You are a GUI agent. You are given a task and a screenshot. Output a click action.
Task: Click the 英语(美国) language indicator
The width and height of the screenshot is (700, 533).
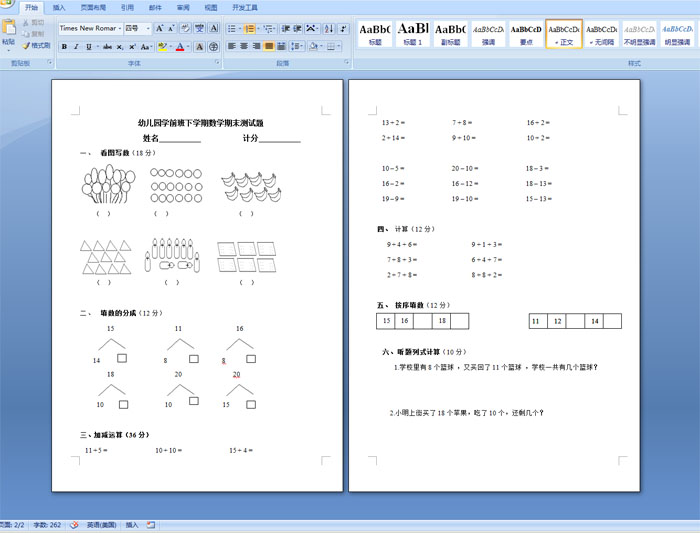(x=101, y=525)
